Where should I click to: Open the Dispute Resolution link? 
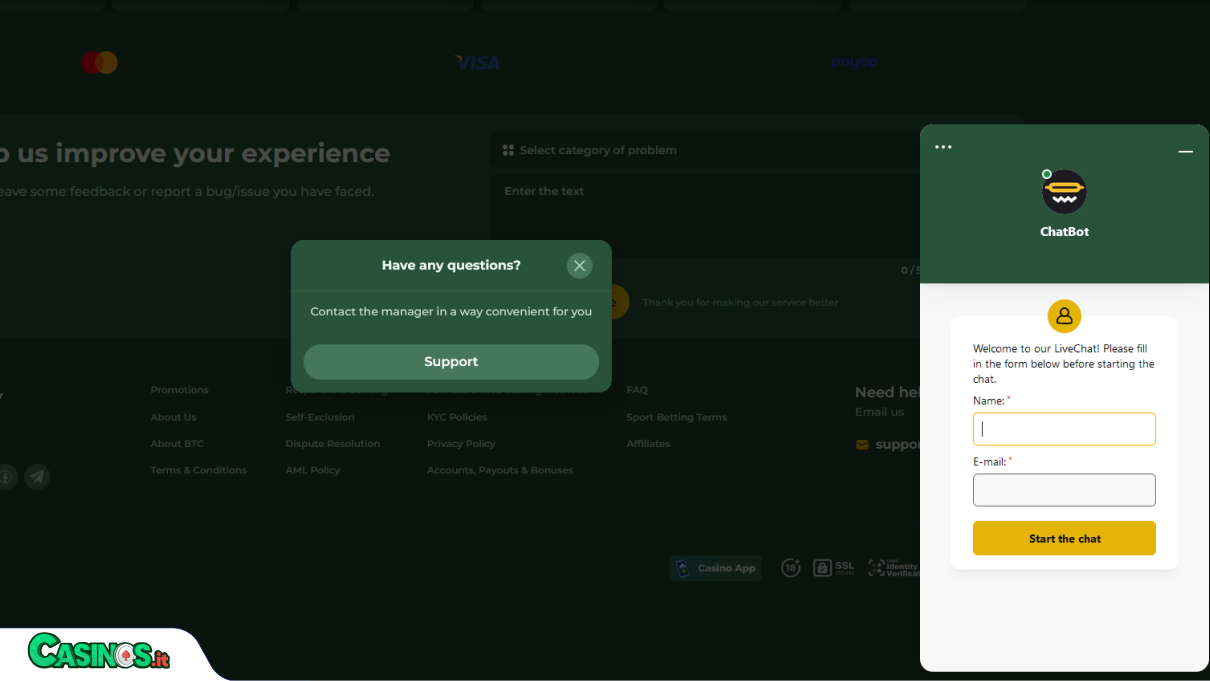[x=333, y=444]
